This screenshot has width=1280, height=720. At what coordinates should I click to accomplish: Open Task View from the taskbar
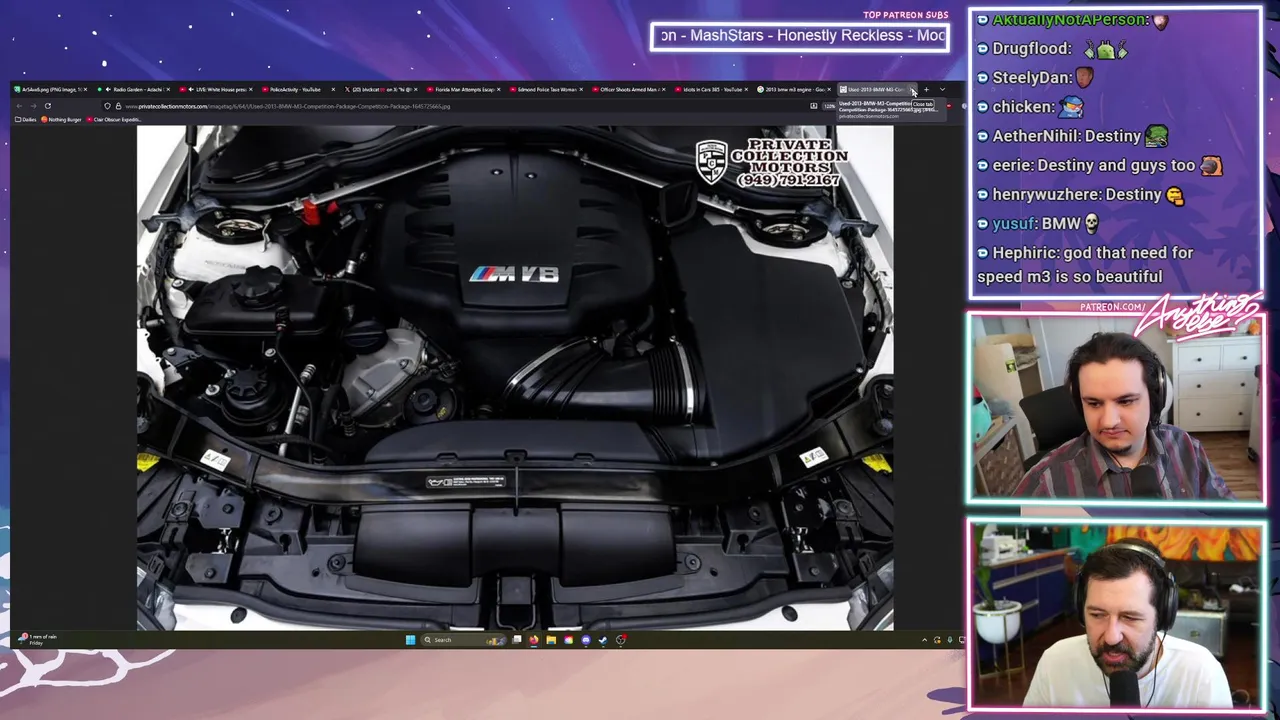point(517,640)
